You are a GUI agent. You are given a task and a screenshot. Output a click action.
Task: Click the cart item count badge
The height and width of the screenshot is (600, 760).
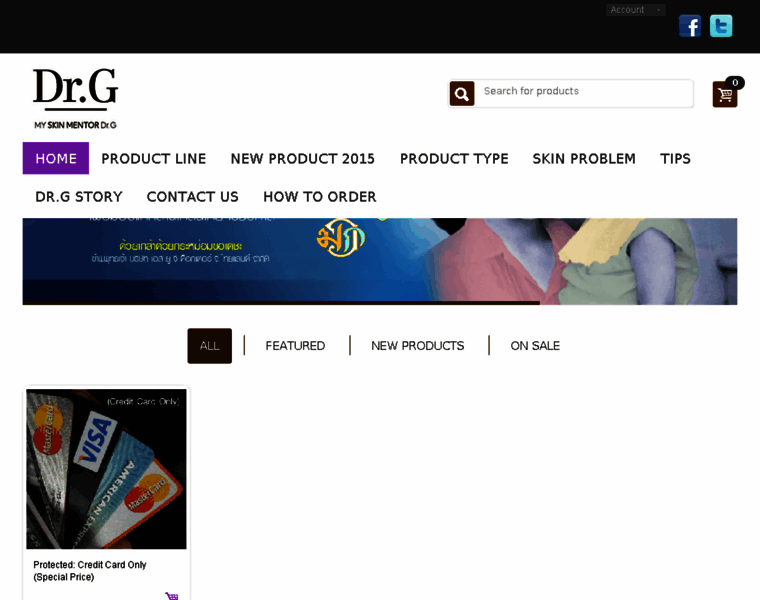pyautogui.click(x=735, y=82)
